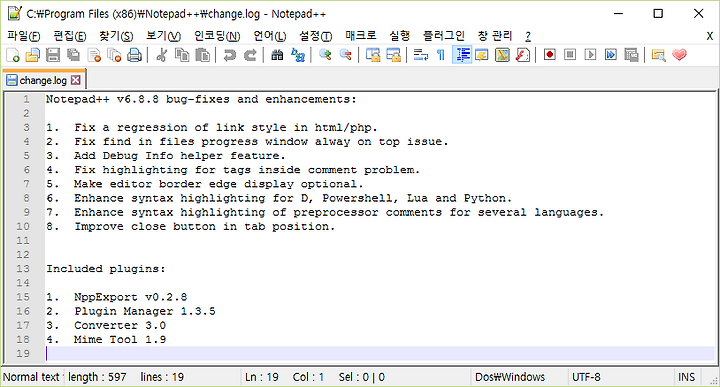This screenshot has height=387, width=720.
Task: Redo the action with toolbar arrow
Action: (250, 55)
